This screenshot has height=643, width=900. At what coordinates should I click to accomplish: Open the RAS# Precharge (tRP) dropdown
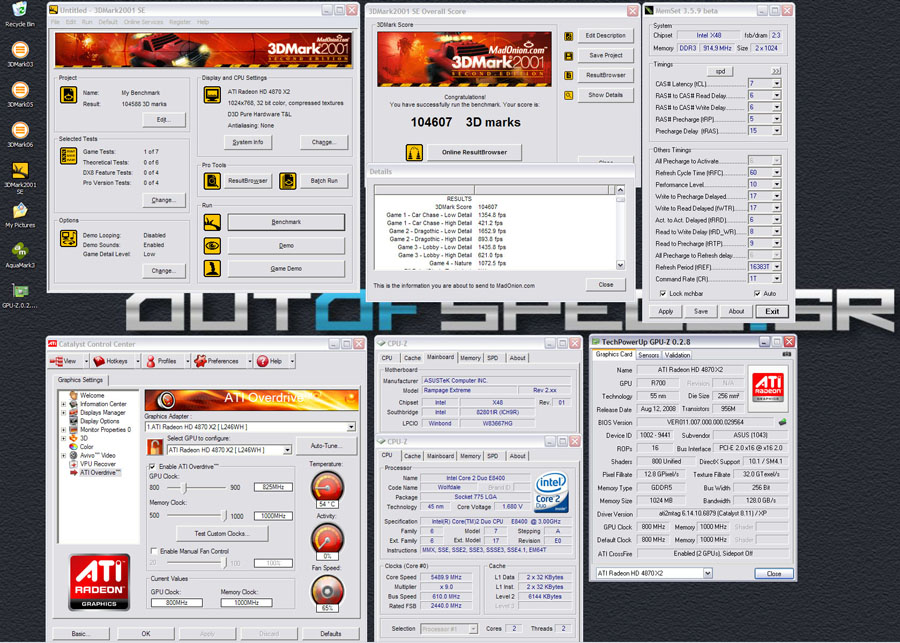click(776, 119)
